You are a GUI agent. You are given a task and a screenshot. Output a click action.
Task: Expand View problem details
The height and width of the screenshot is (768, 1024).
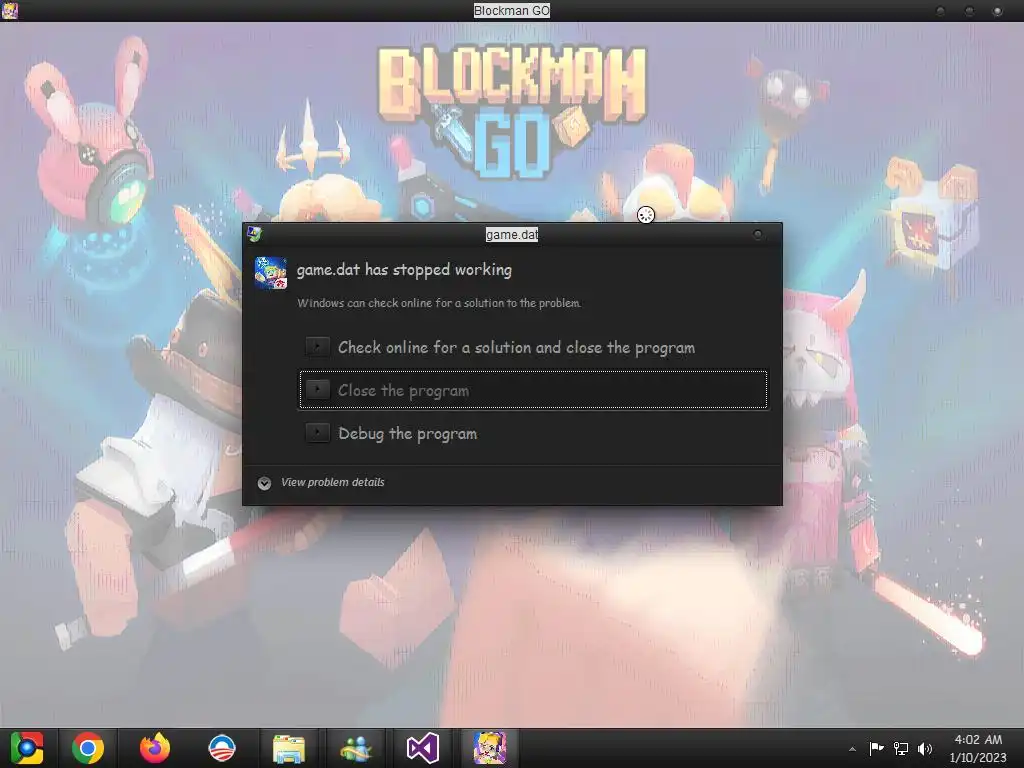[x=321, y=483]
